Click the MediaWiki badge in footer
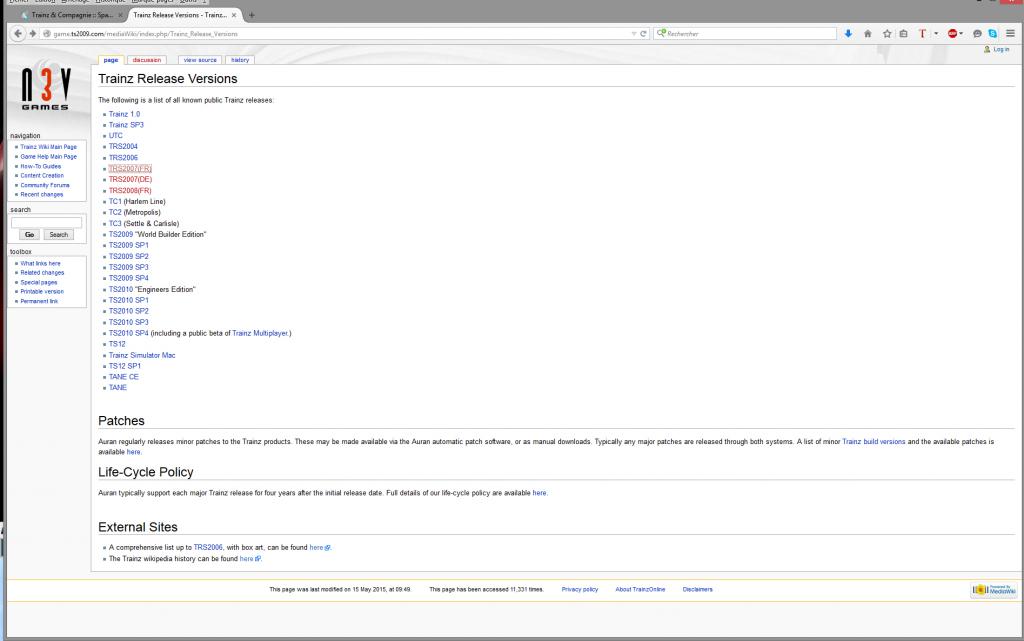This screenshot has height=641, width=1024. (994, 589)
